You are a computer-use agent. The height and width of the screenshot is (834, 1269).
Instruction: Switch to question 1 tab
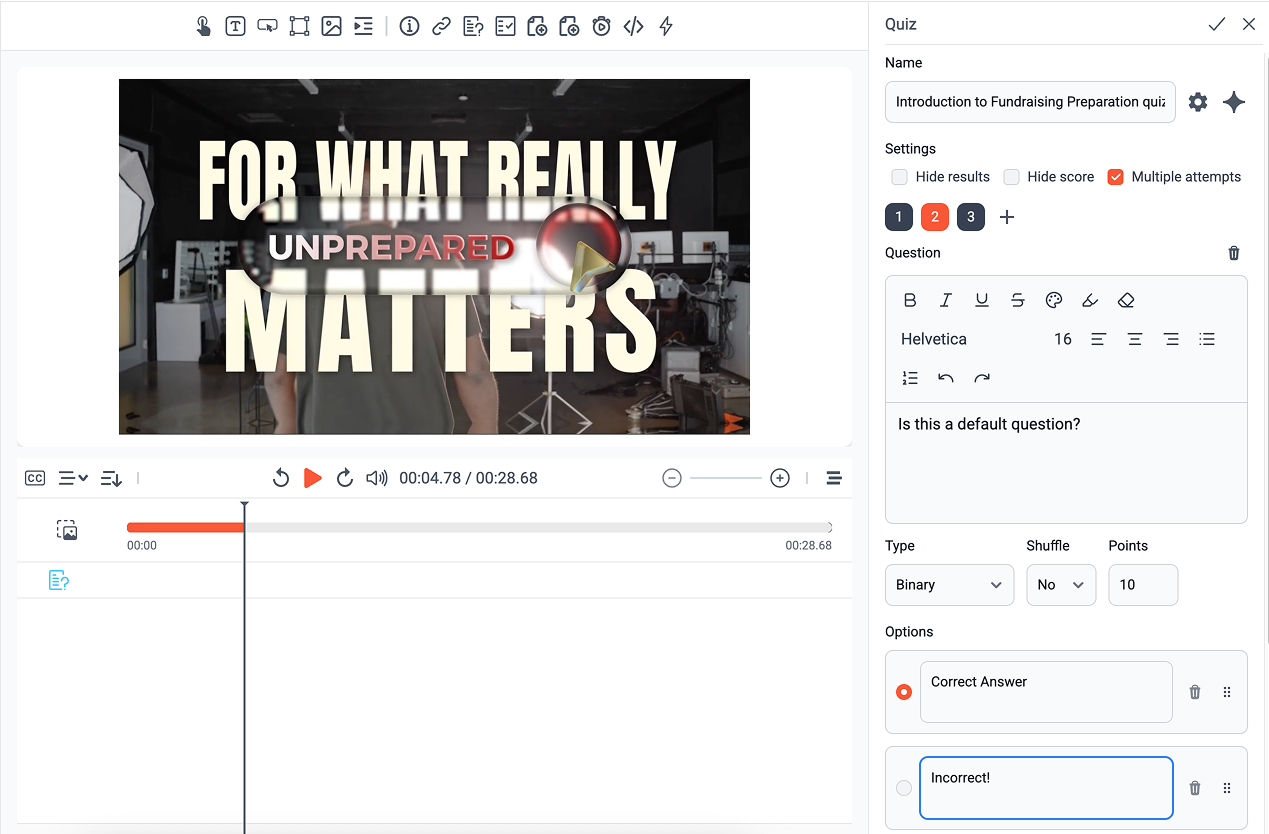[x=899, y=217]
